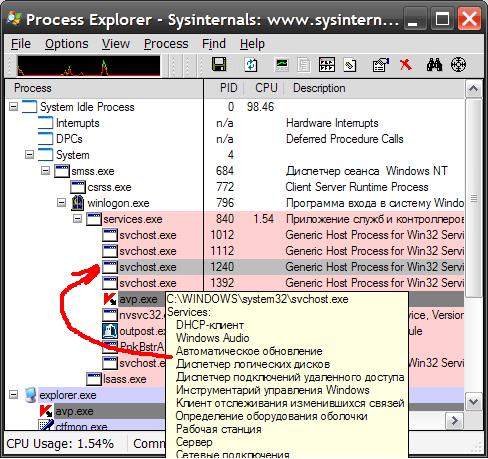Viewport: 488px width, 459px height.
Task: Click the vertical scrollbar down arrow
Action: point(473,402)
